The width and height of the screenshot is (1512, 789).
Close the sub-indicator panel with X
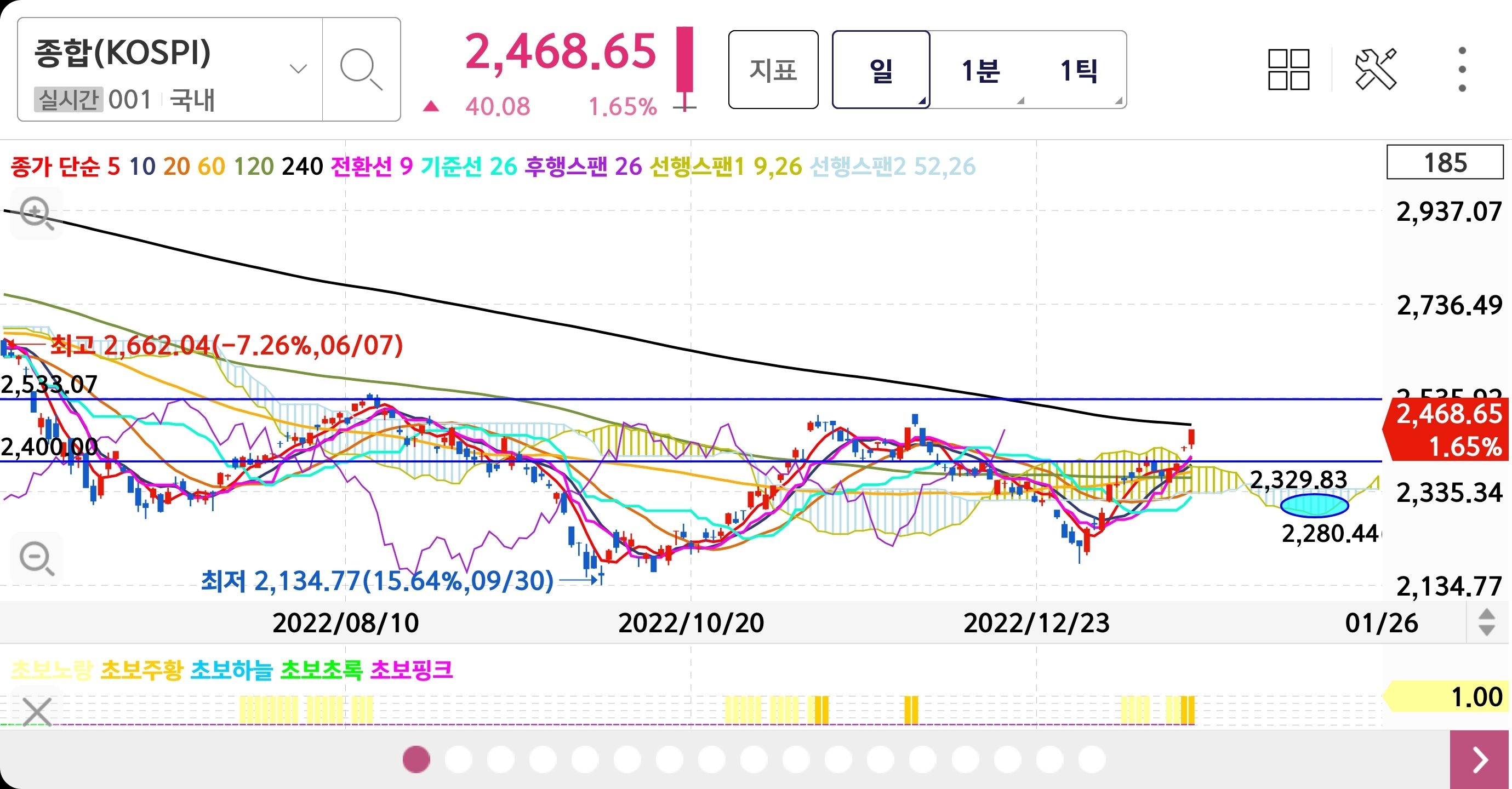pyautogui.click(x=37, y=712)
